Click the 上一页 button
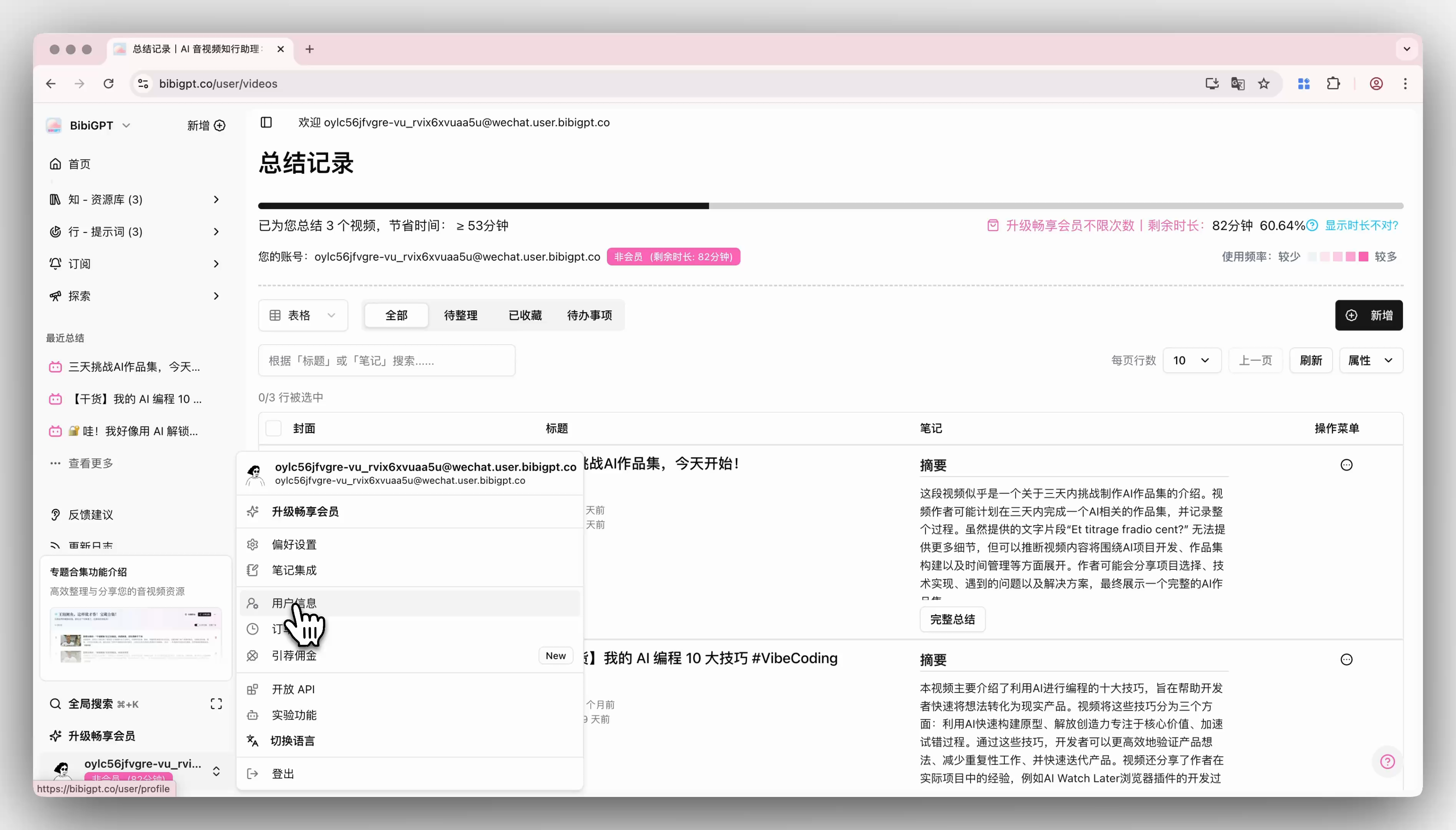 click(1255, 360)
